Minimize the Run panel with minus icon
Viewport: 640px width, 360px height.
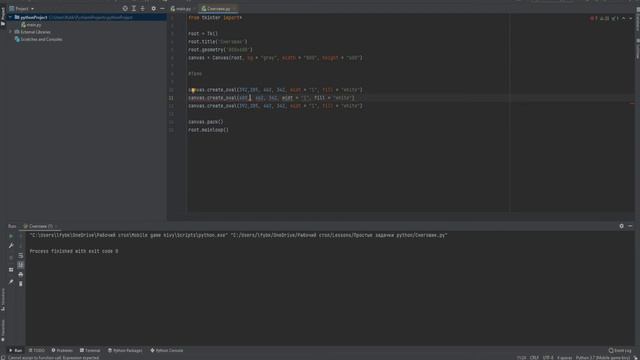630,226
